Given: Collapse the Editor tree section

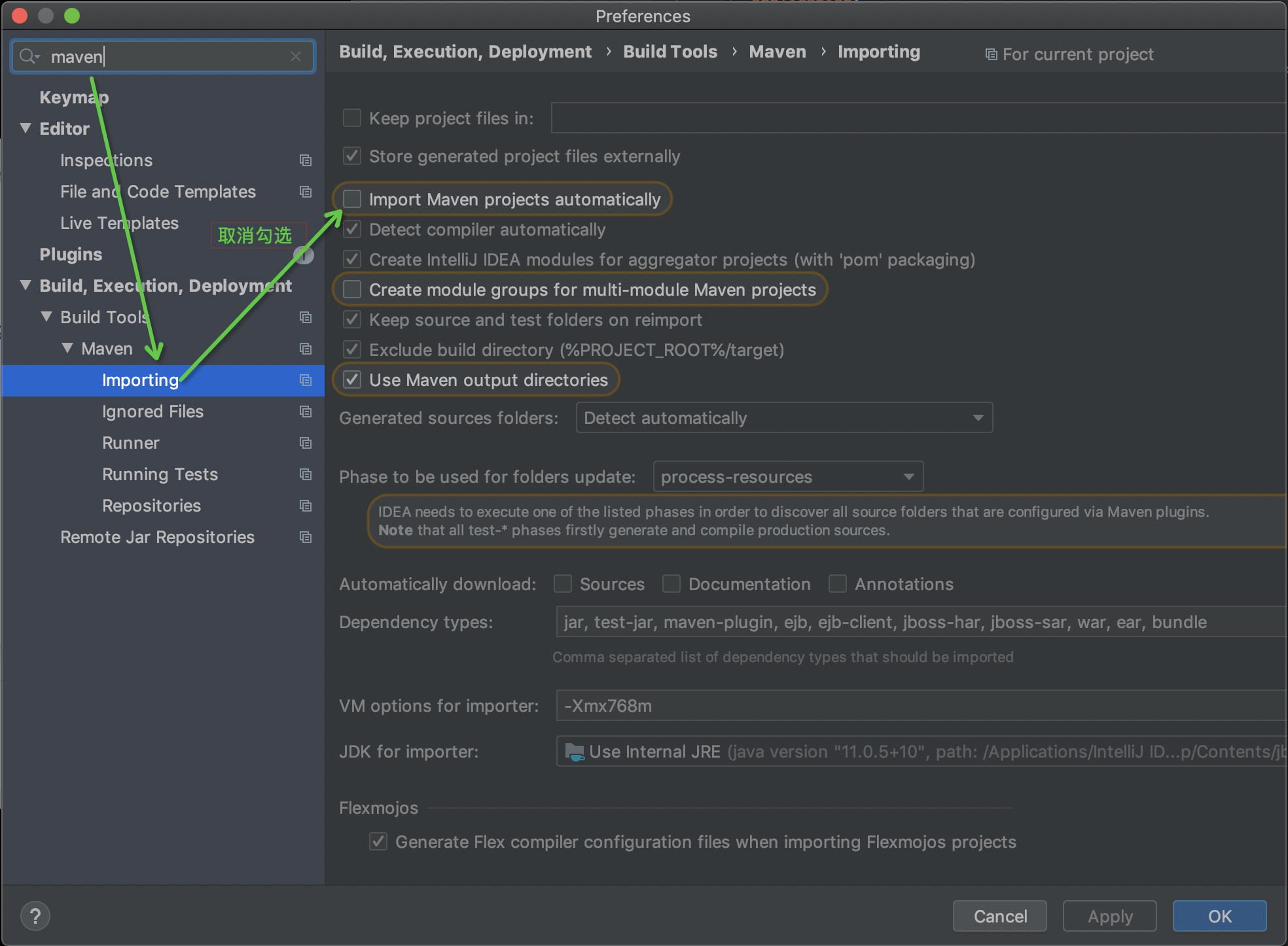Looking at the screenshot, I should pos(26,128).
